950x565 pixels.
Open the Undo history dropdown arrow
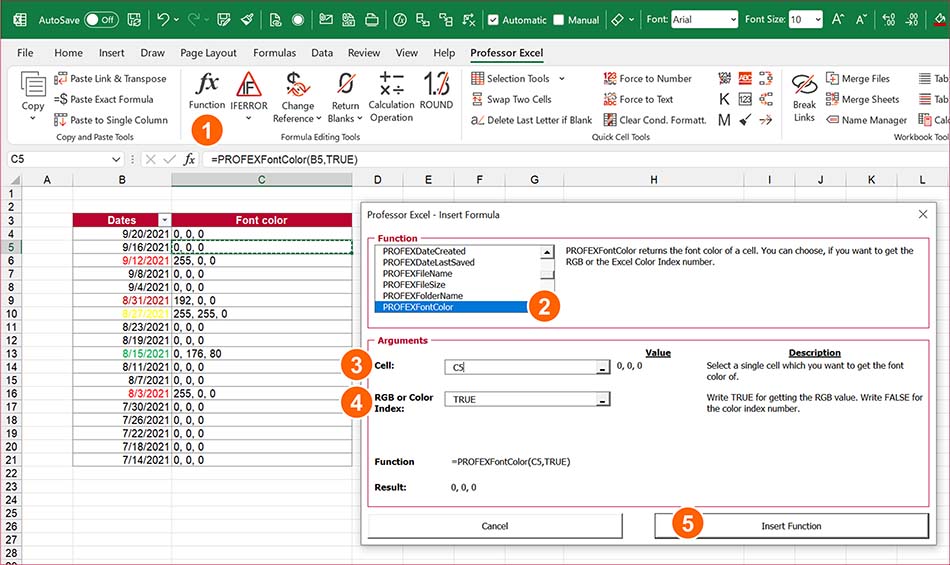click(176, 20)
